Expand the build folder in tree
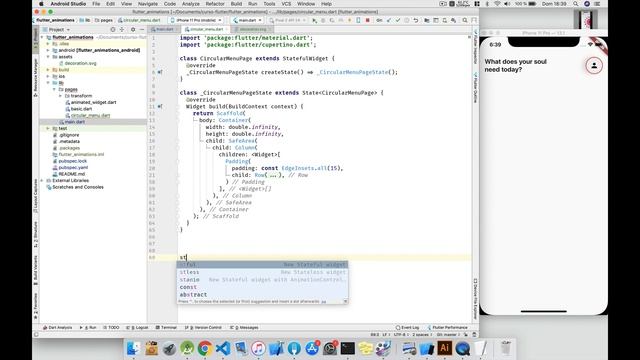640x360 pixels. (48, 70)
